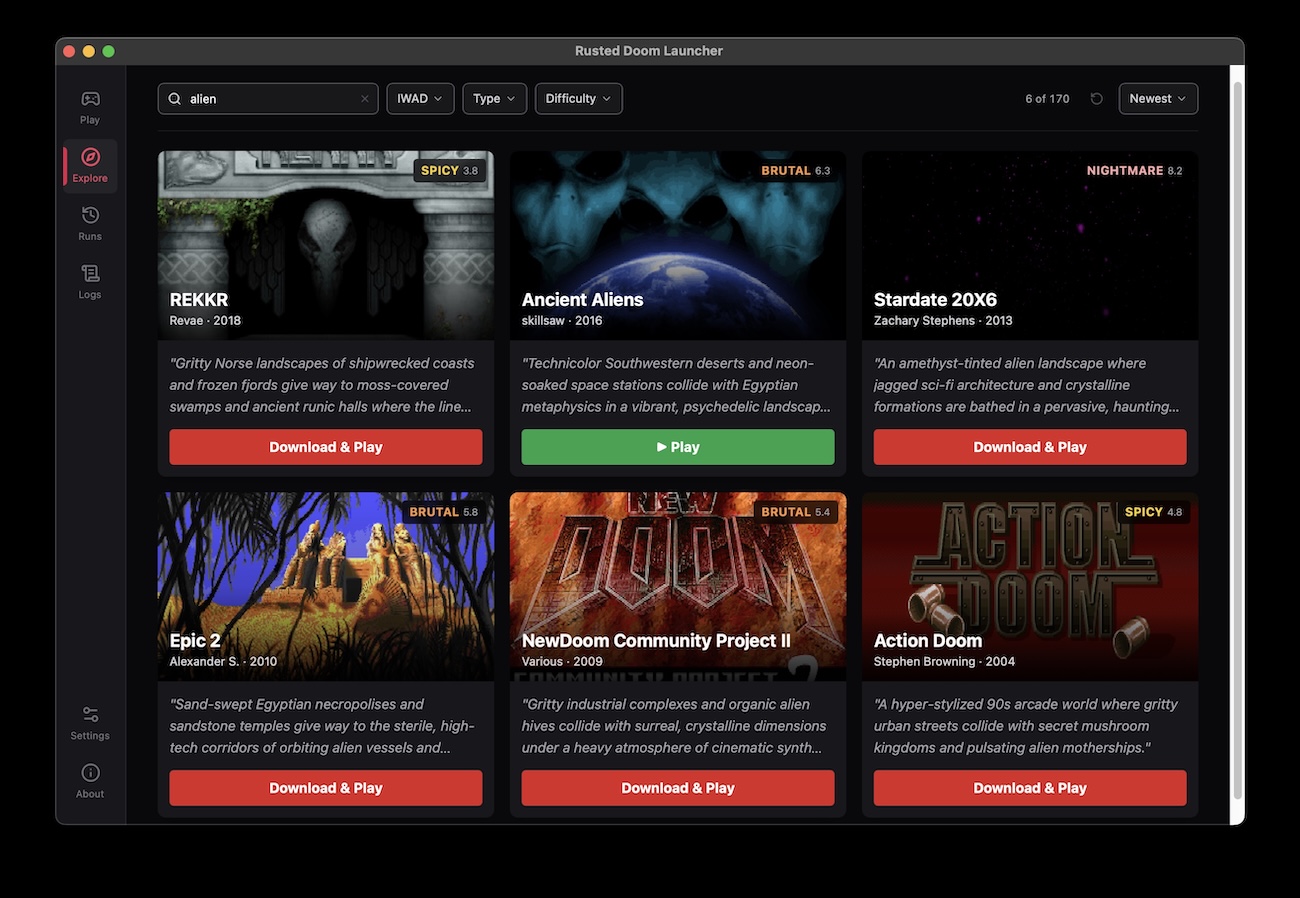Image resolution: width=1300 pixels, height=898 pixels.
Task: Open the REKKR cover thumbnail
Action: (326, 246)
